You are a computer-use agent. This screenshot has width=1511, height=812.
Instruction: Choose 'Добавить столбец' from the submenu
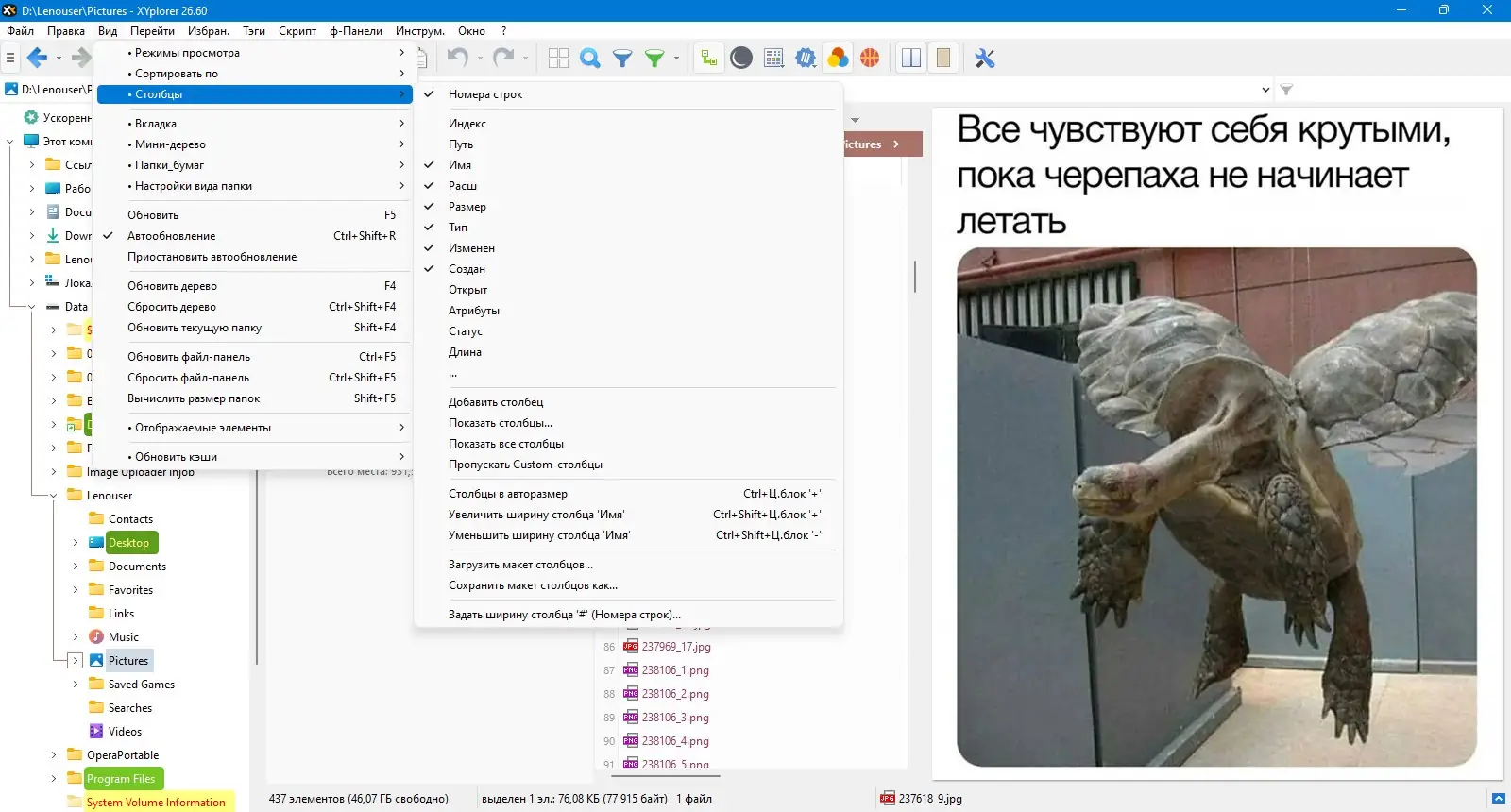[495, 402]
